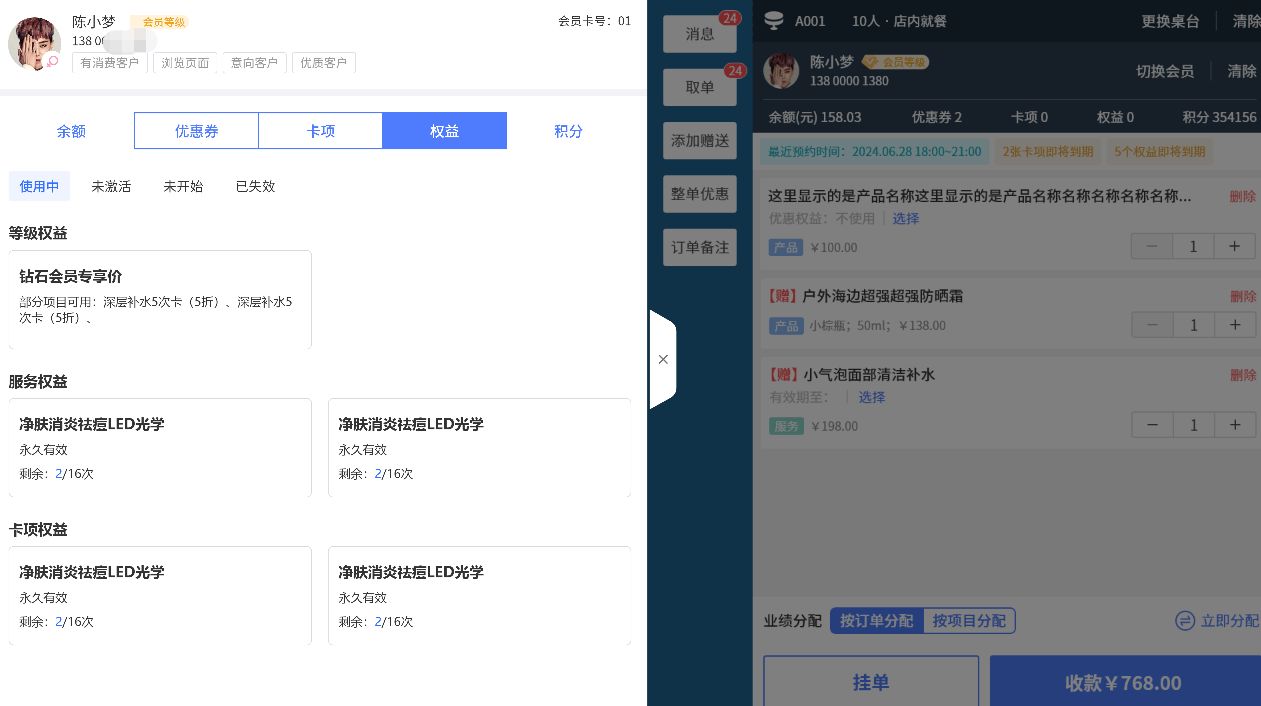Click the gold 会员等级 badge in left panel
The height and width of the screenshot is (706, 1261).
(x=159, y=22)
